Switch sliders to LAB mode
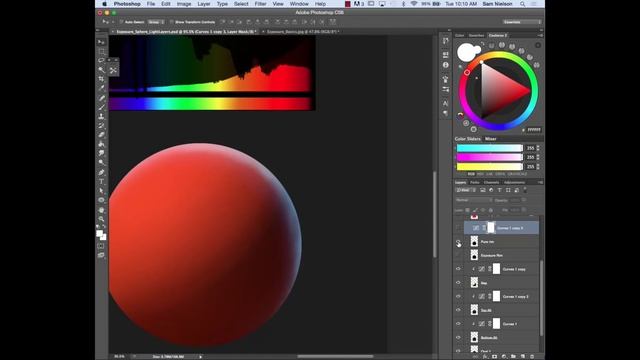Viewport: 640px width, 360px height. pos(489,174)
